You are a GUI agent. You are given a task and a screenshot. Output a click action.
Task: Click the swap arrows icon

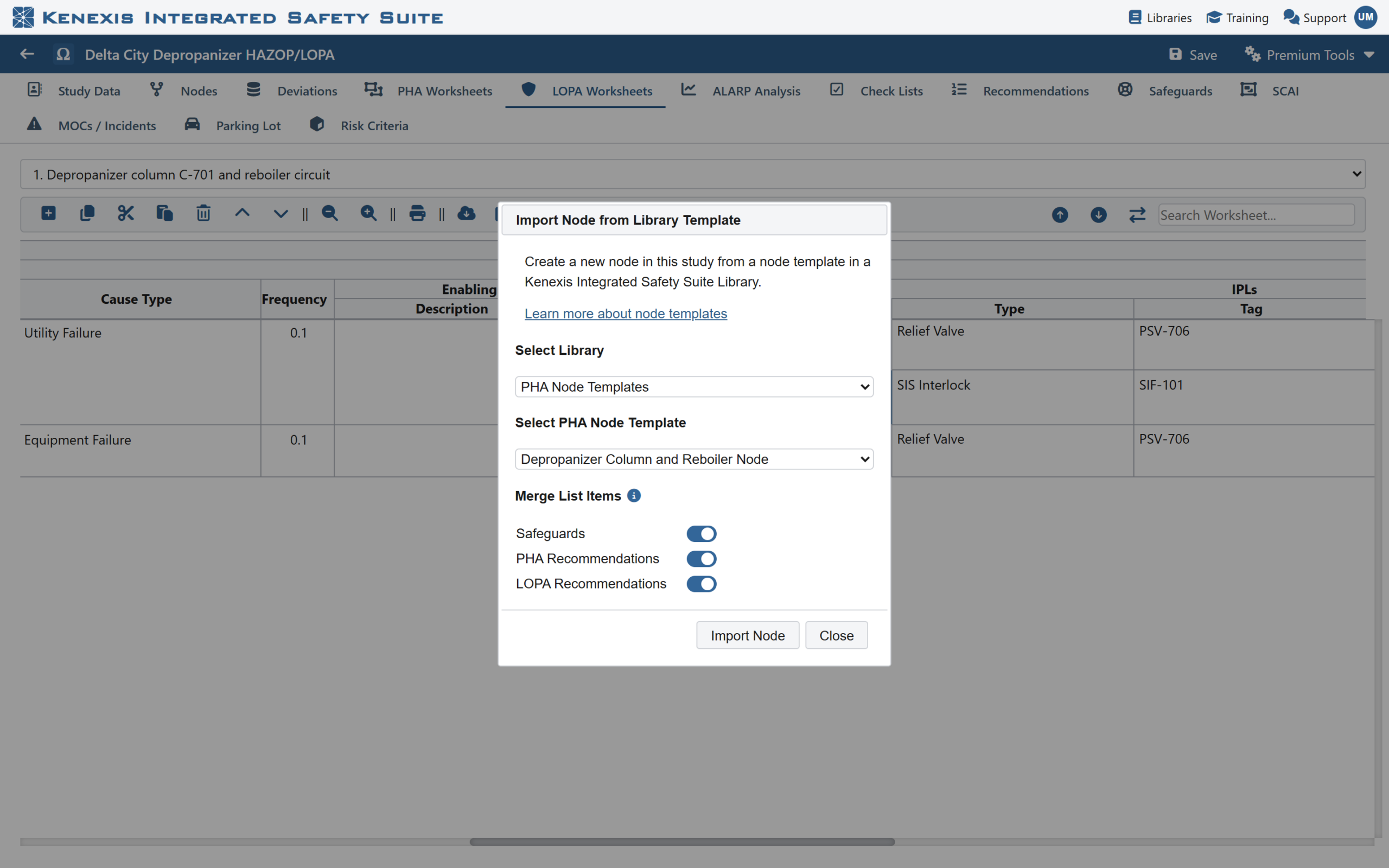point(1137,215)
